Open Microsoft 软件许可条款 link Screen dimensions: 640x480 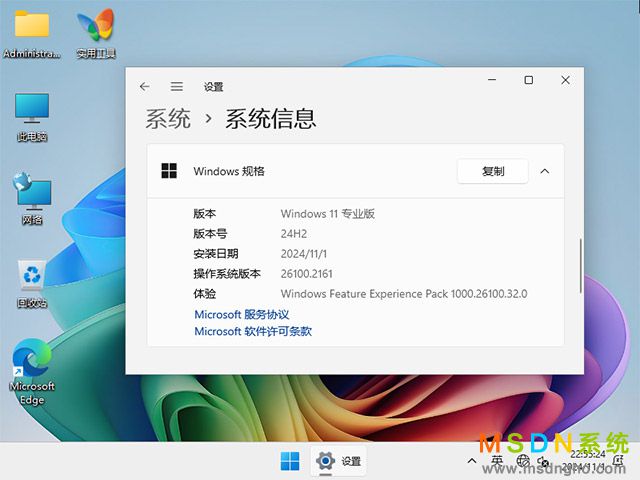tap(253, 331)
